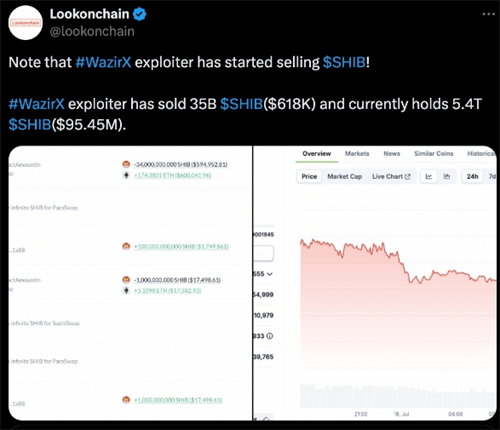Open the Overview tab
The image size is (500, 430).
317,154
